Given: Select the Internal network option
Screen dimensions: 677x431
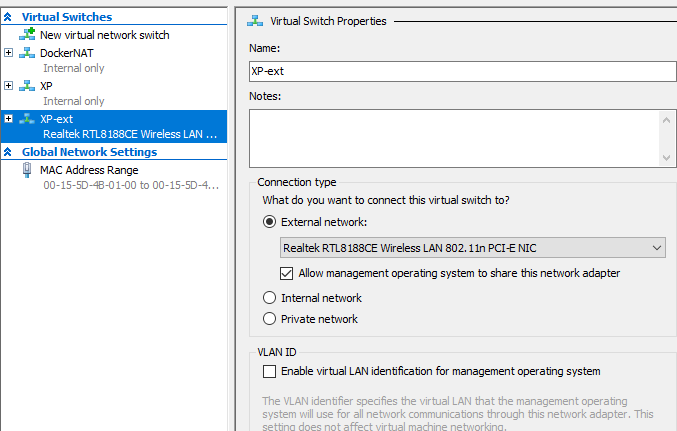Looking at the screenshot, I should [268, 298].
